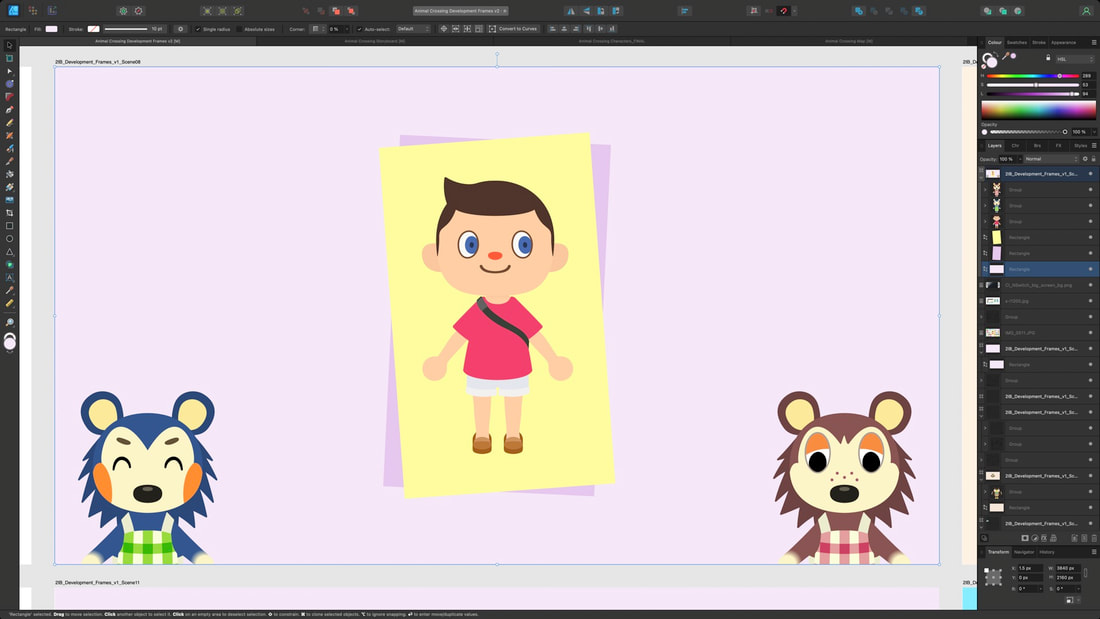Screen dimensions: 1100x619
Task: Open the Designer persona icon
Action: (13, 11)
